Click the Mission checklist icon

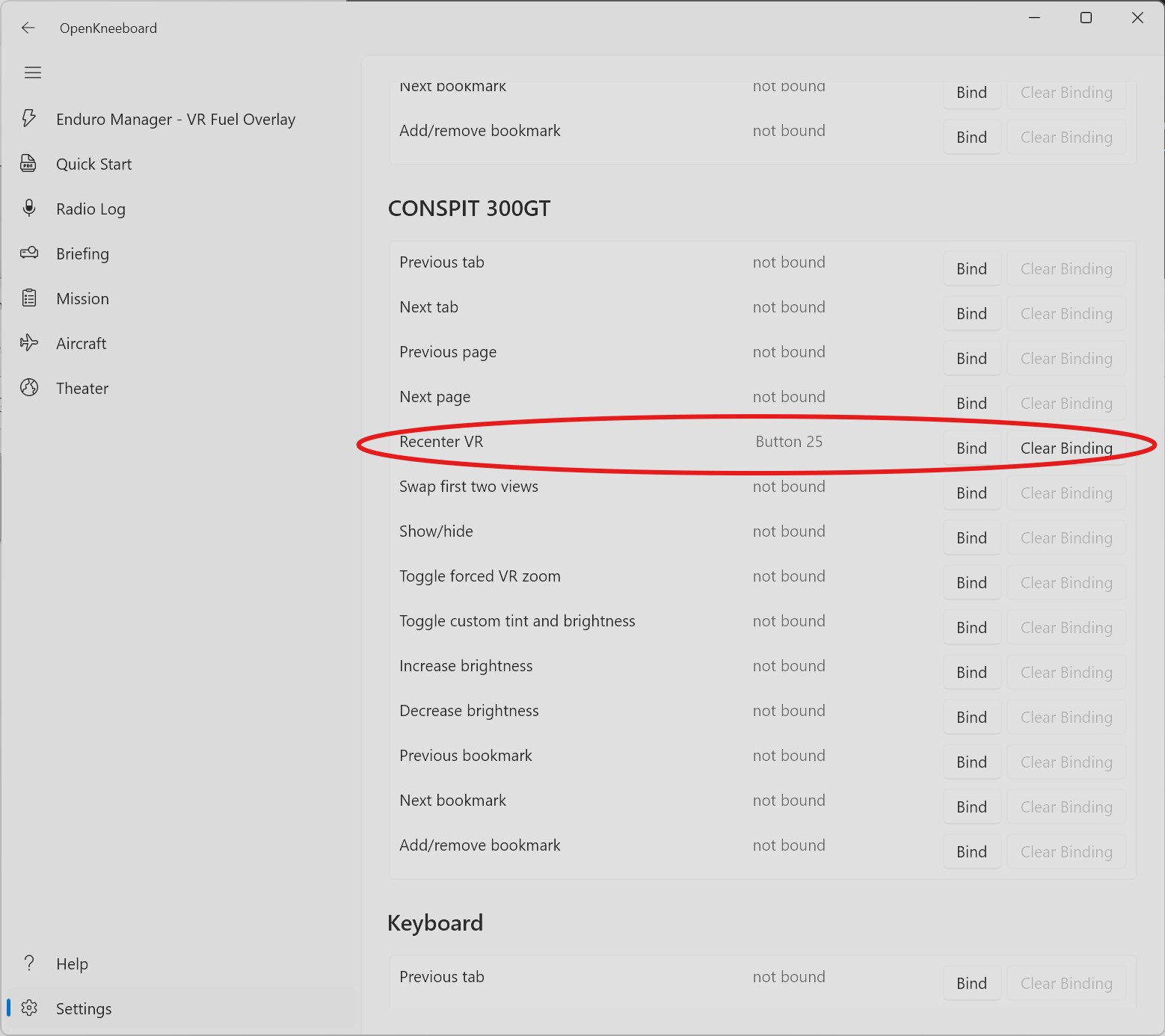click(29, 298)
